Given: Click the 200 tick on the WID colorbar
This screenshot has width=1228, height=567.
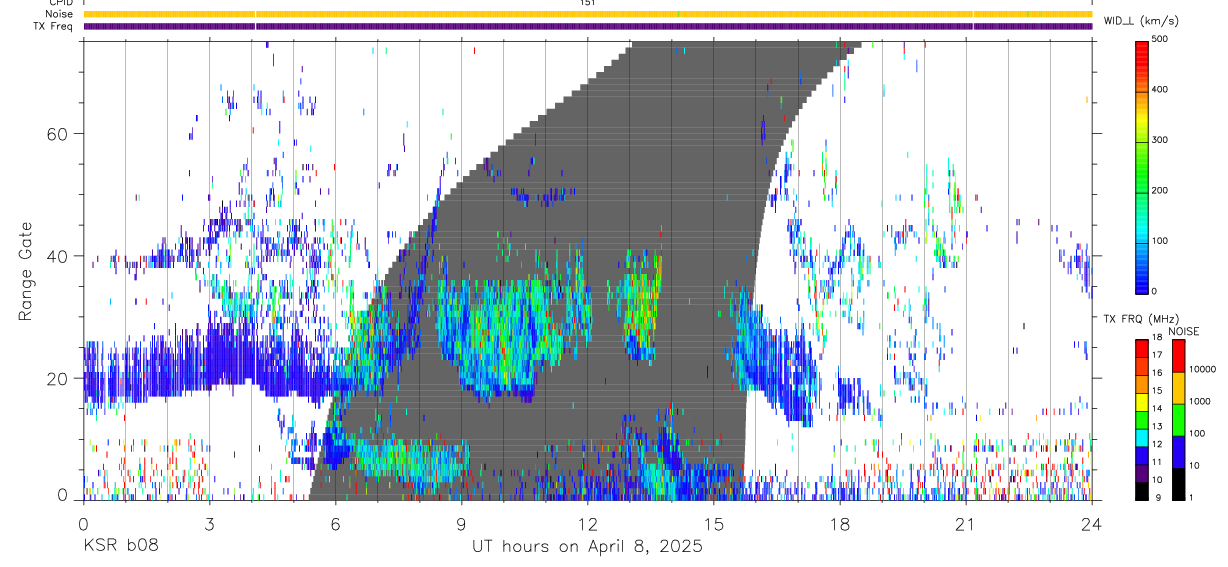Looking at the screenshot, I should click(x=1159, y=190).
